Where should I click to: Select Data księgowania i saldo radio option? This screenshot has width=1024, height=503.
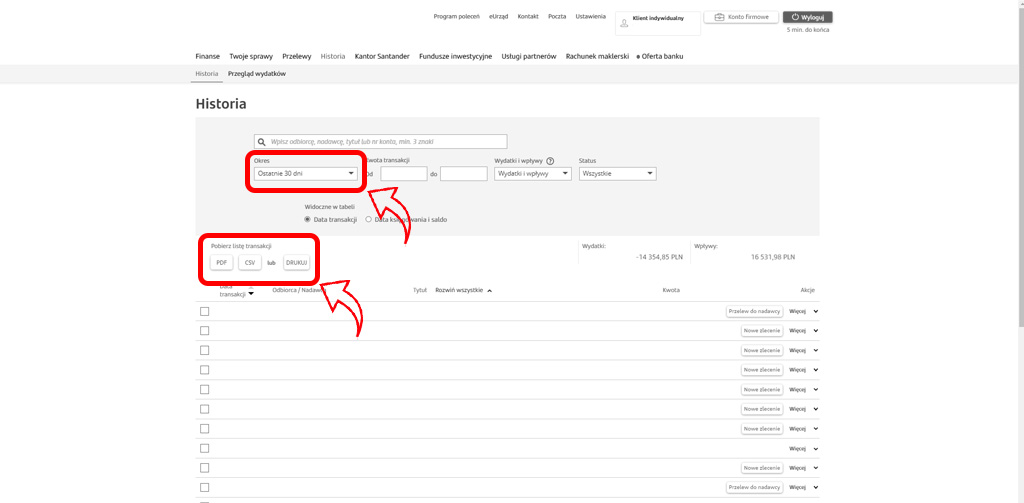tap(369, 219)
